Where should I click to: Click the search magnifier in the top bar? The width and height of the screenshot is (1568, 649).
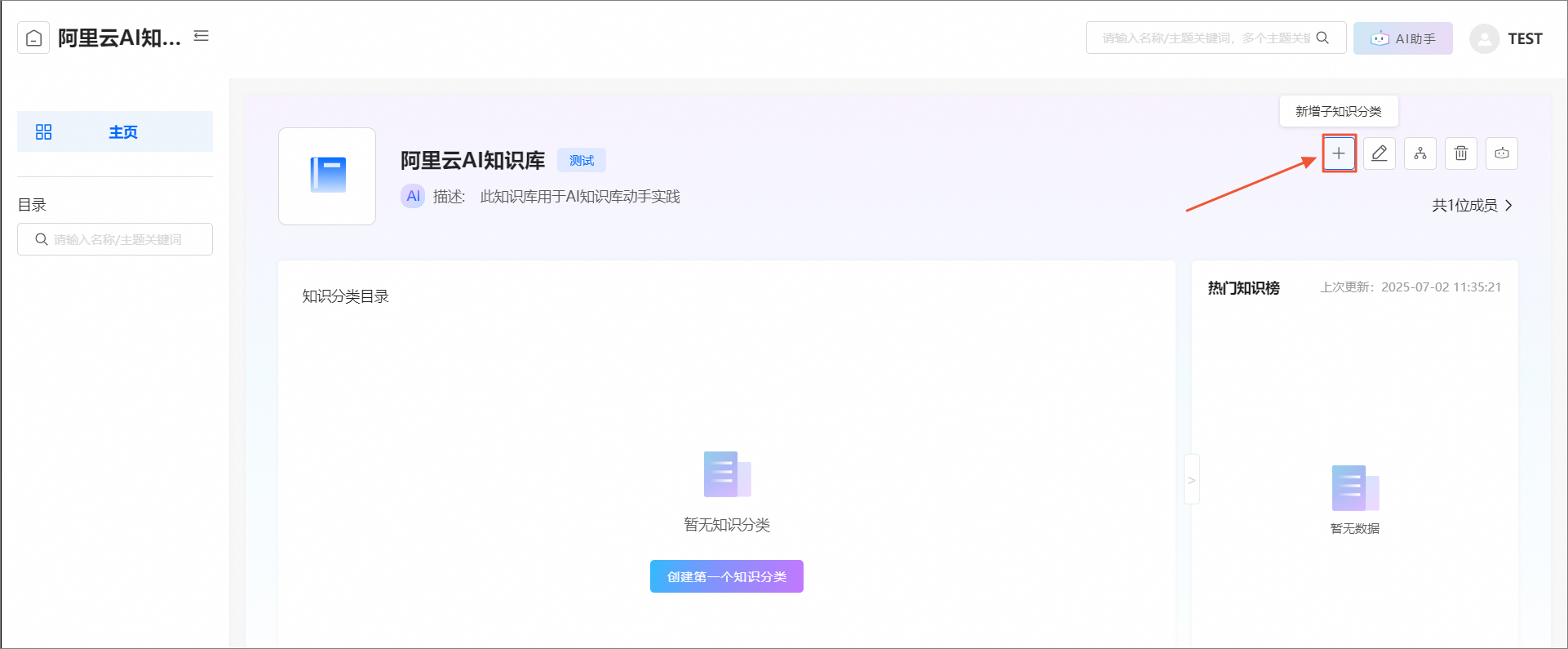[x=1322, y=38]
